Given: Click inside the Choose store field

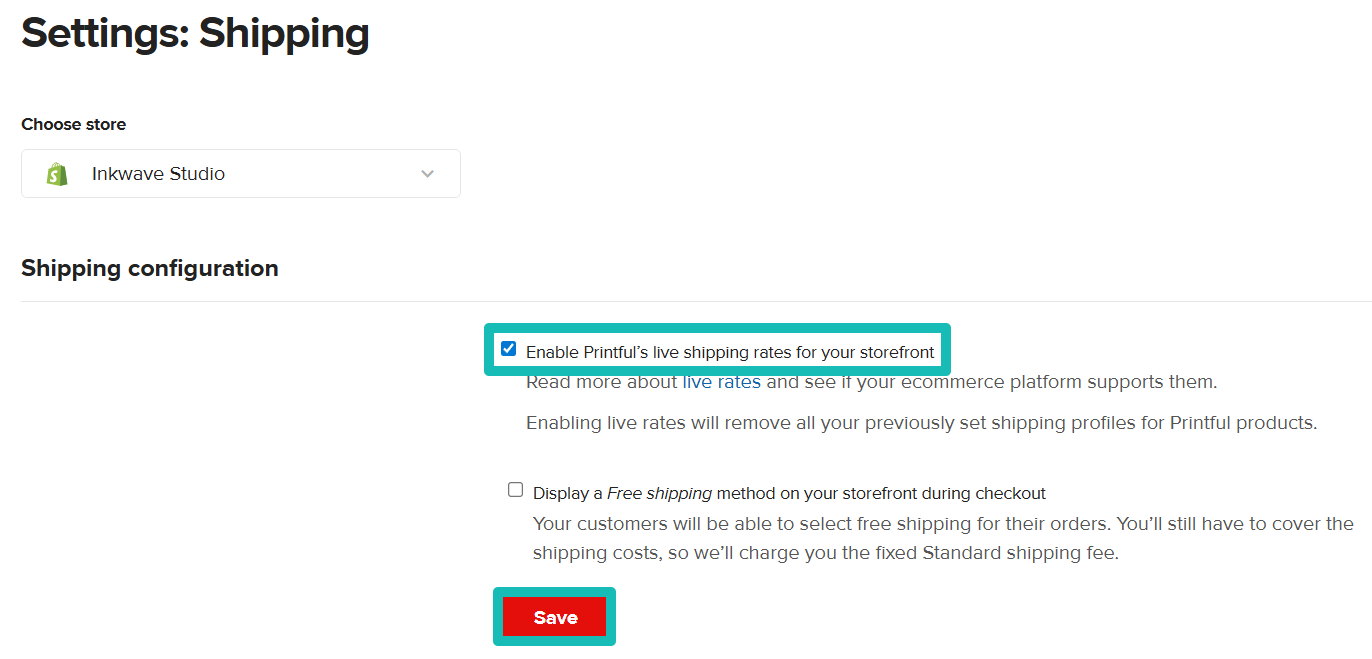Looking at the screenshot, I should (240, 173).
